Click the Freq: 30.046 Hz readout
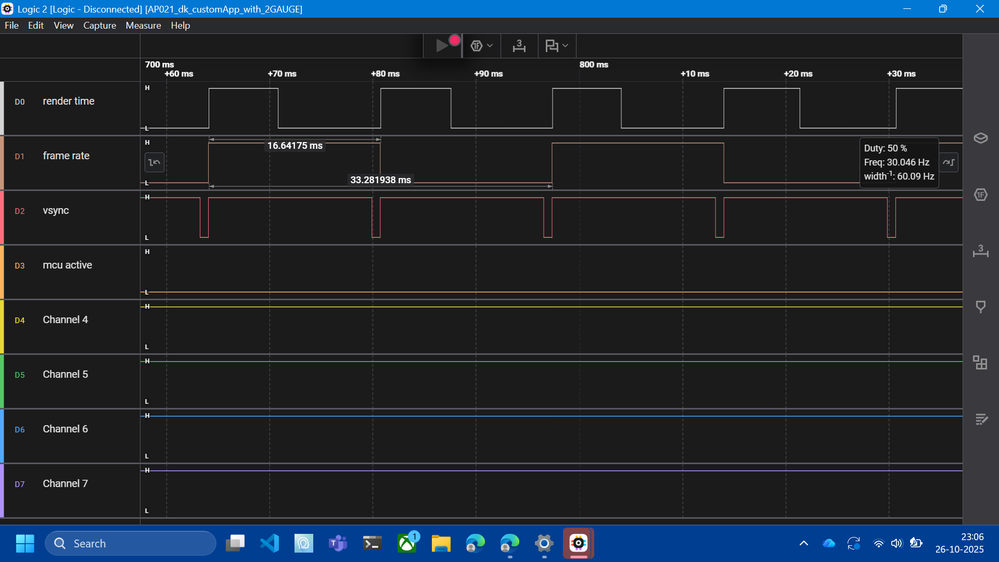The width and height of the screenshot is (999, 562). pos(896,162)
